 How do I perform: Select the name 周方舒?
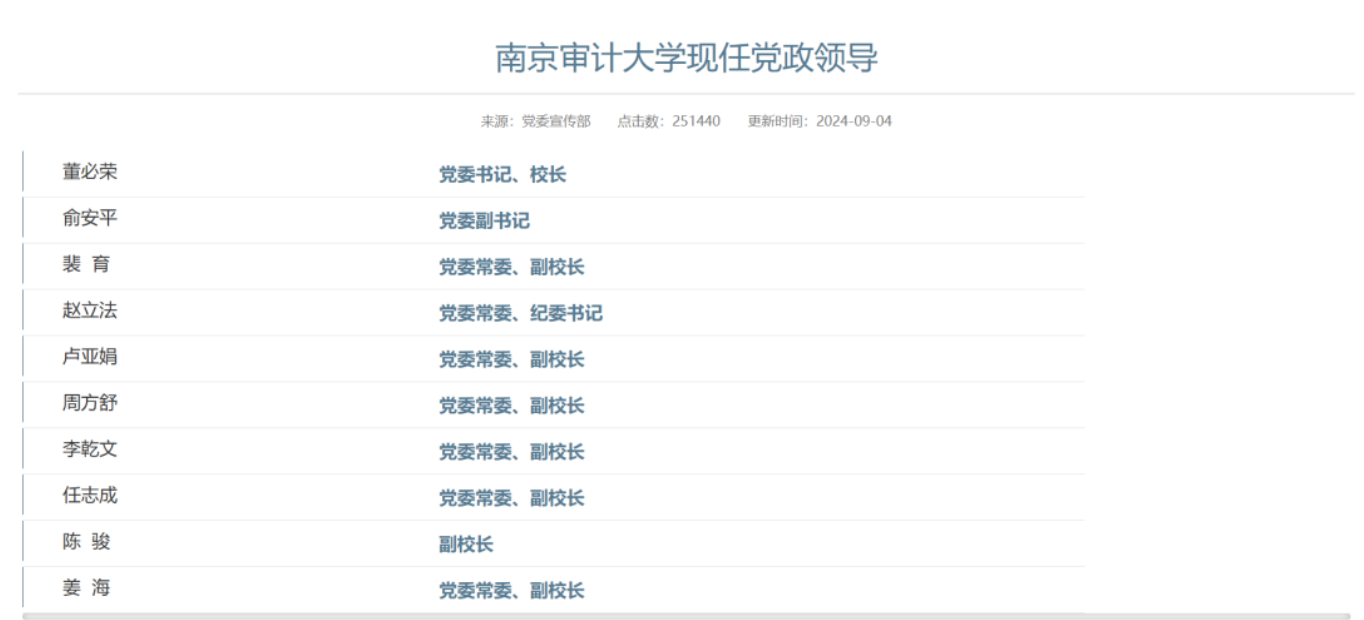click(89, 403)
